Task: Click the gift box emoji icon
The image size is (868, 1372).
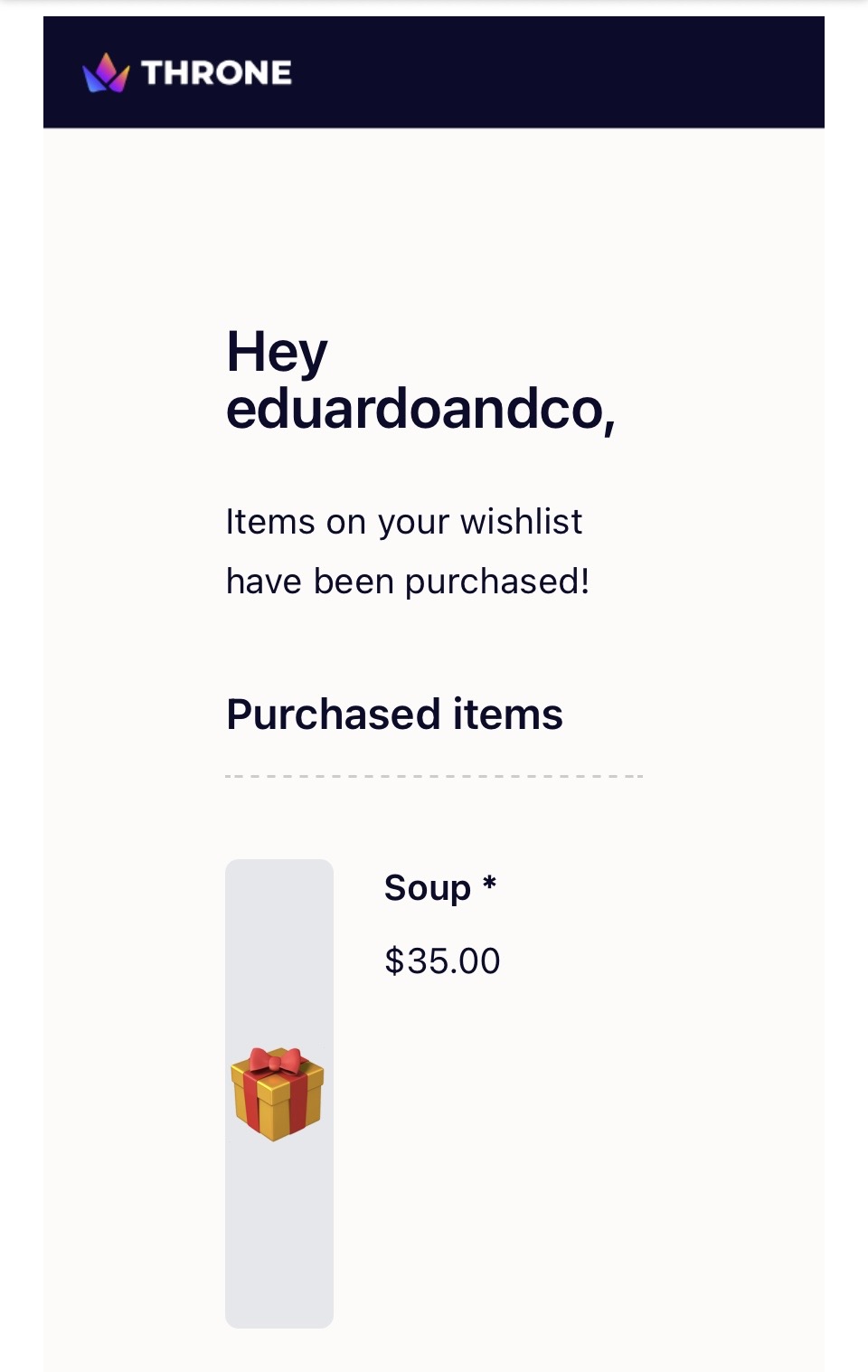Action: pyautogui.click(x=278, y=1093)
